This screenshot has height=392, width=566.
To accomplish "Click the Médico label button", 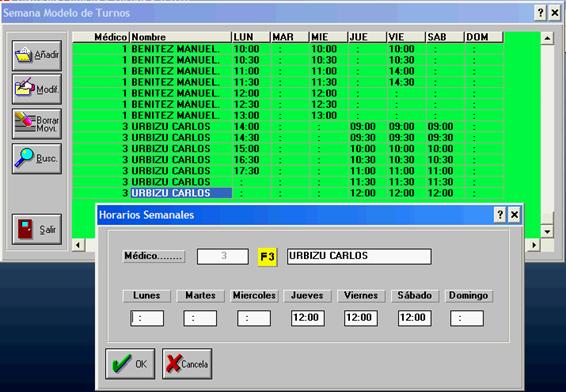I will point(154,256).
